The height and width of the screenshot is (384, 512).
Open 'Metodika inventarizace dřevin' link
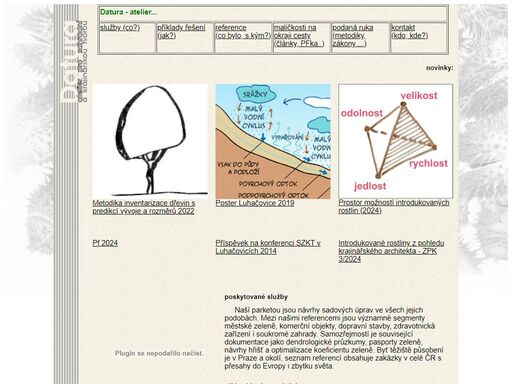[x=144, y=207]
